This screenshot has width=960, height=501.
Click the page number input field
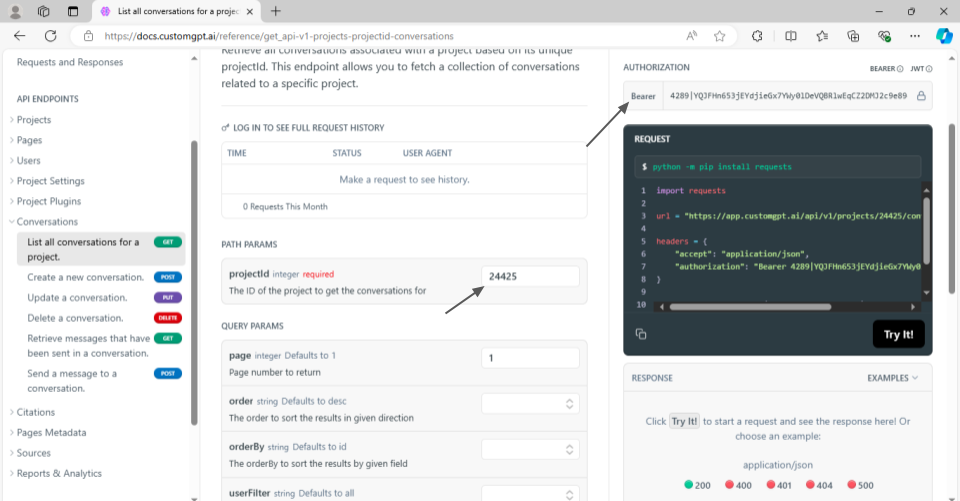pos(530,358)
